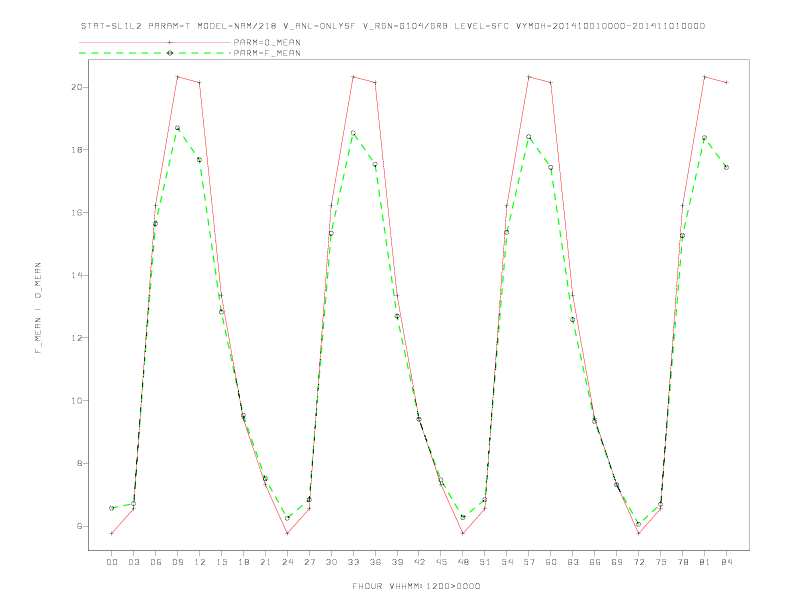The width and height of the screenshot is (792, 612).
Task: Click x-axis tick label 24
Action: click(x=287, y=562)
